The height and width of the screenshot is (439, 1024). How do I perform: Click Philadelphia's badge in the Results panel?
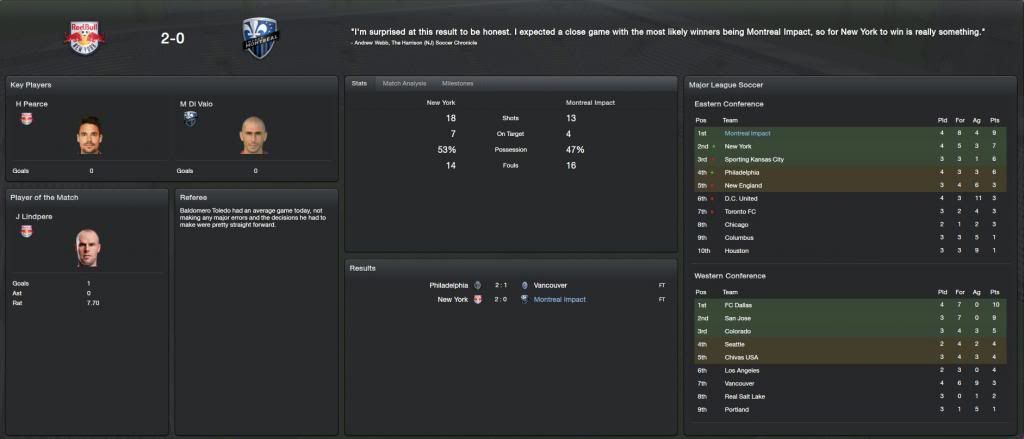[477, 285]
